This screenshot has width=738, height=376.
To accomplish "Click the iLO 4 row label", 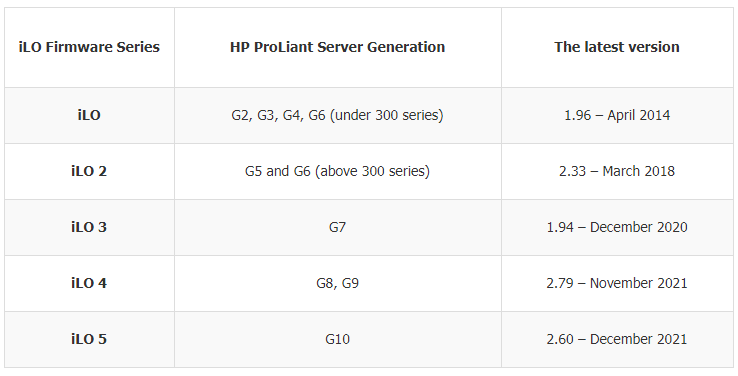I will (x=89, y=283).
